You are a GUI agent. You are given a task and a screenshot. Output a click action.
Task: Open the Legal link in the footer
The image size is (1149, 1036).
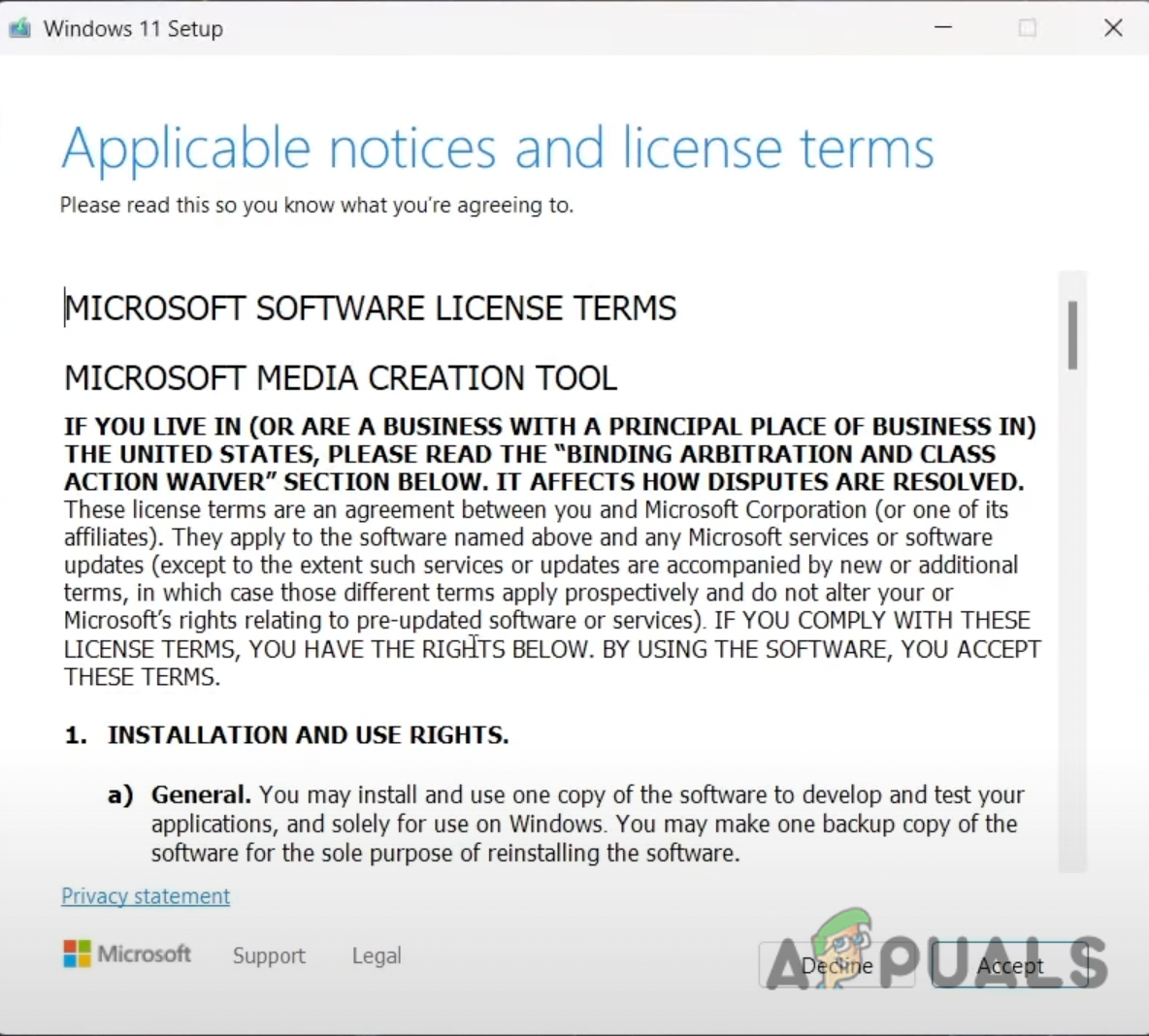[377, 955]
